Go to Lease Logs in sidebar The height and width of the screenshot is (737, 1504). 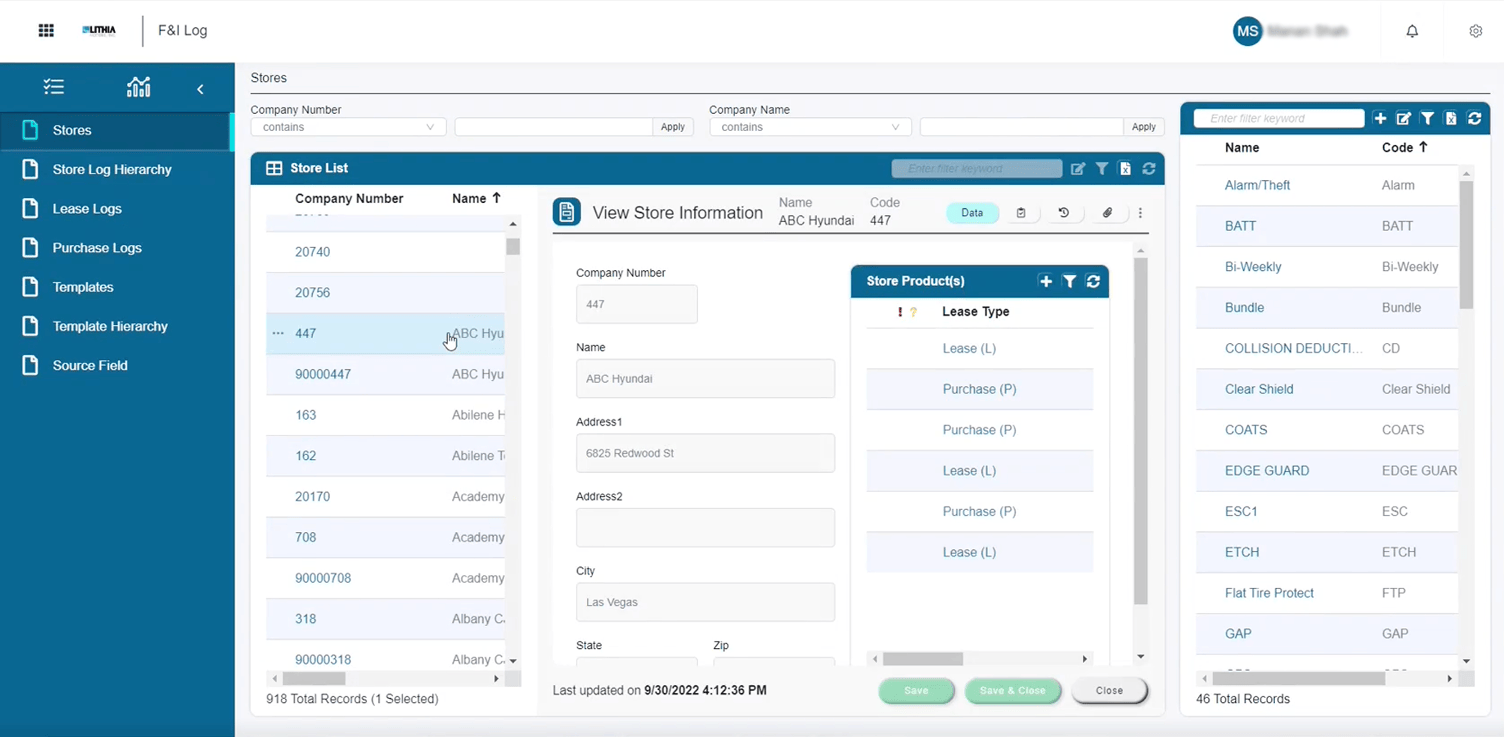point(87,209)
